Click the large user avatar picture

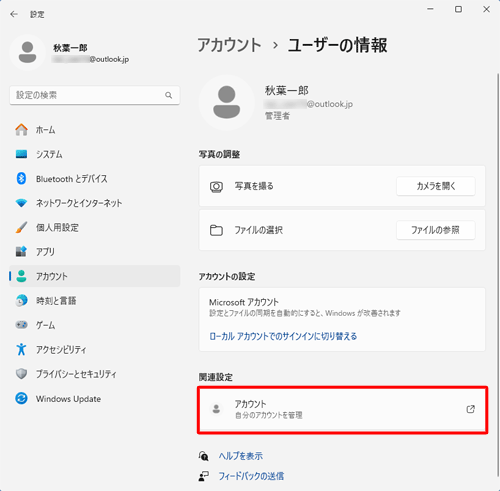227,102
